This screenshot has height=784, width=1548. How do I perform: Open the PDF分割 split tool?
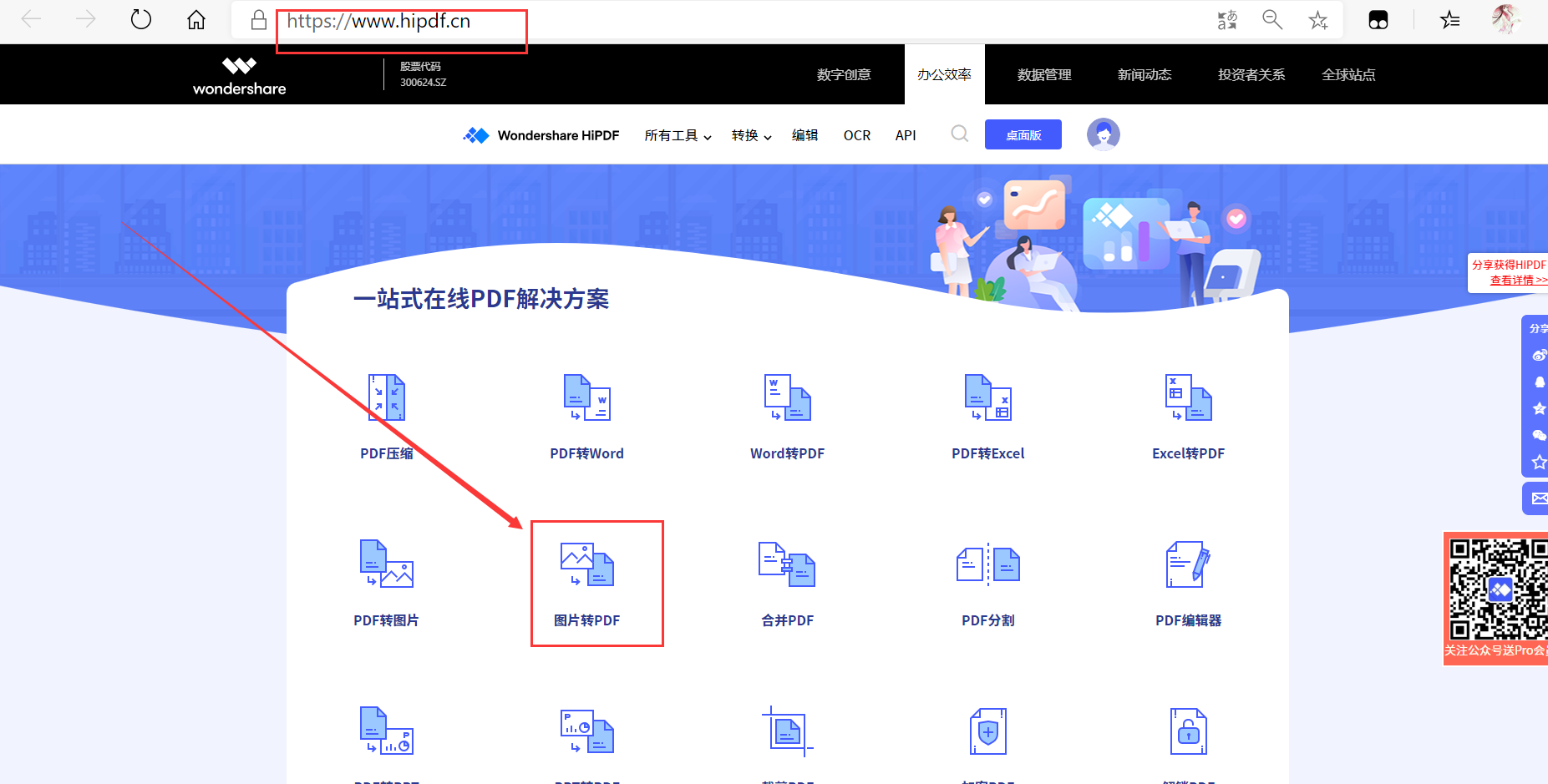[x=987, y=565]
